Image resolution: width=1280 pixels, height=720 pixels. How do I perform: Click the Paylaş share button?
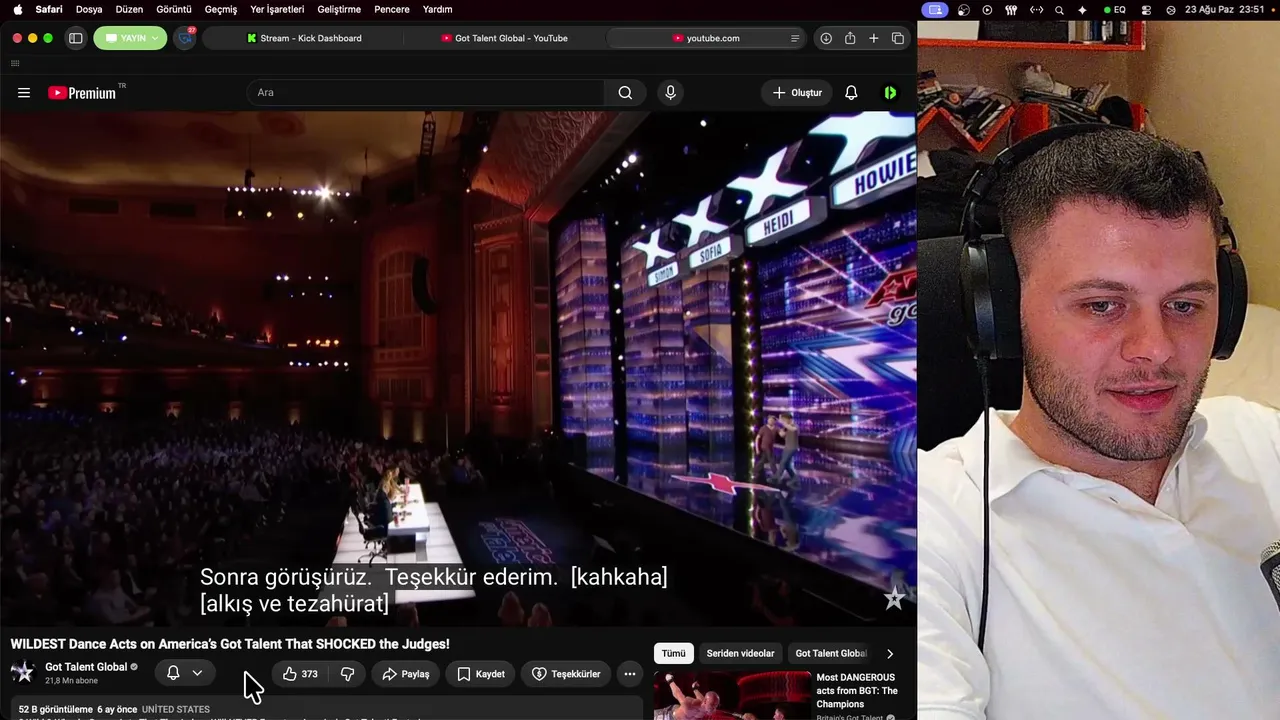pos(406,674)
